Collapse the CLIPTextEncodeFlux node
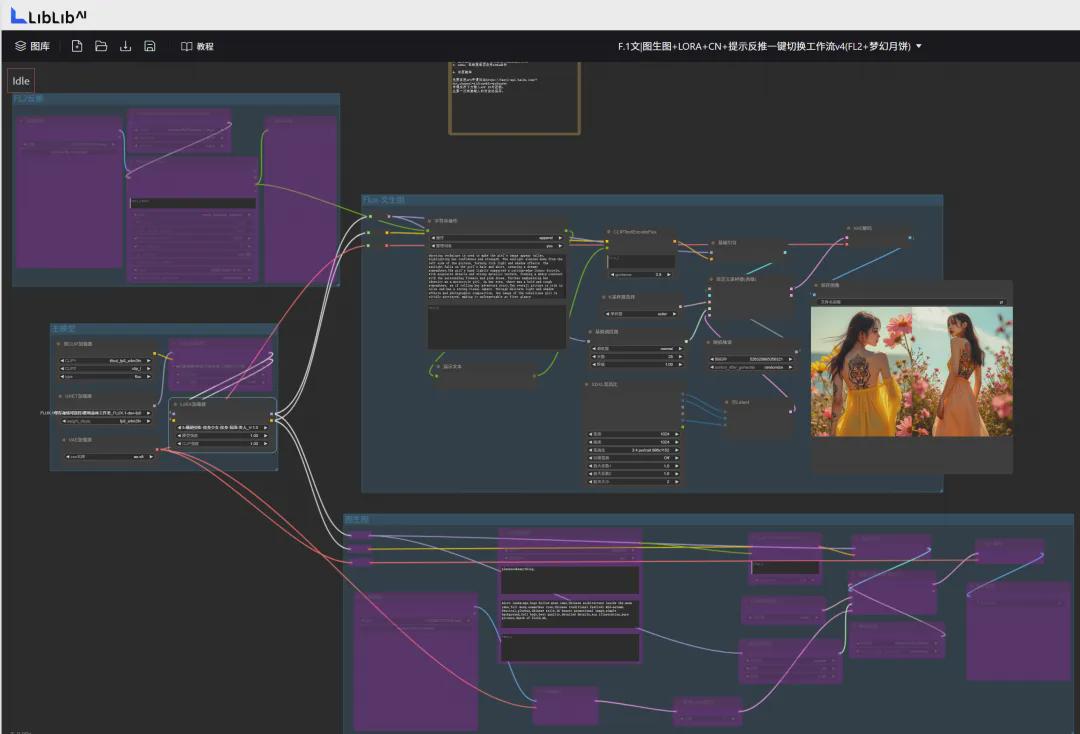Viewport: 1080px width, 734px height. [x=608, y=231]
